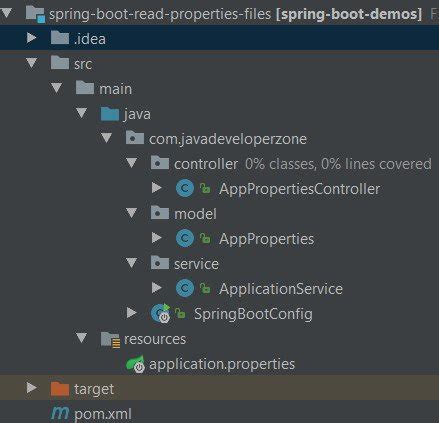Viewport: 439px width, 423px height.
Task: Open the AppProperties class name
Action: pyautogui.click(x=266, y=239)
